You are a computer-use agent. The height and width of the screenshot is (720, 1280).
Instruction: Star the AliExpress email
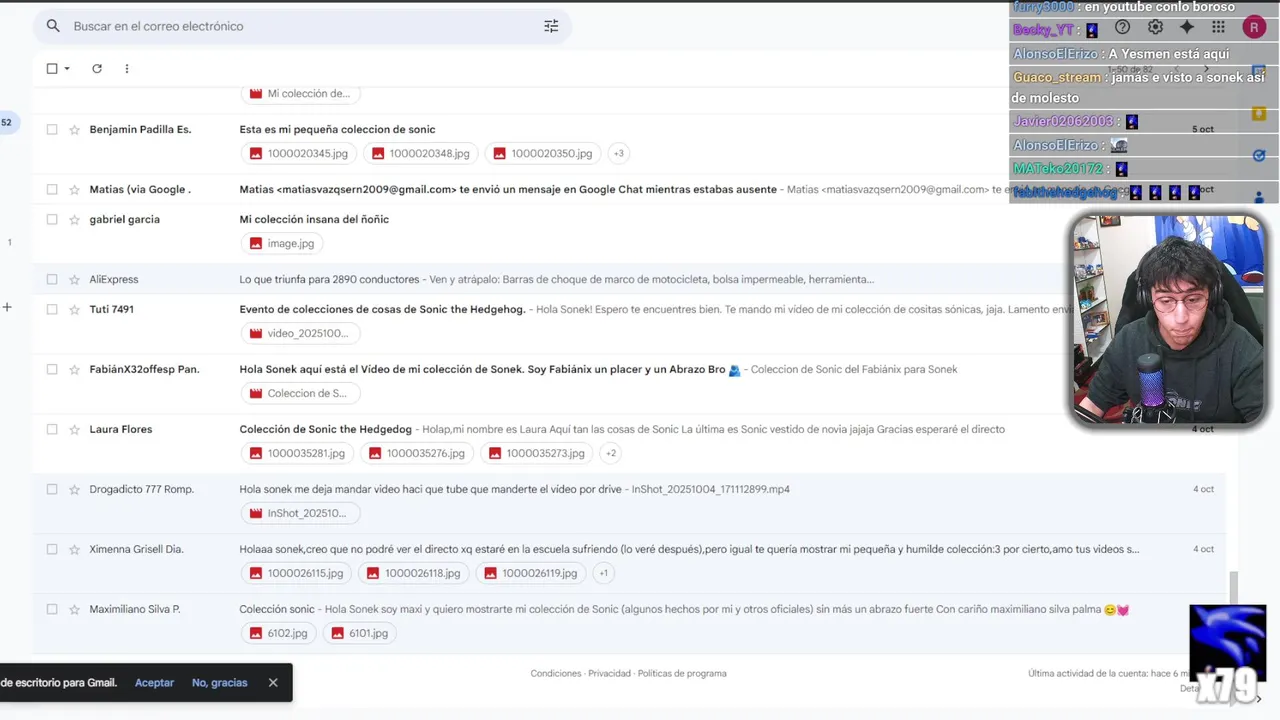[x=74, y=280]
